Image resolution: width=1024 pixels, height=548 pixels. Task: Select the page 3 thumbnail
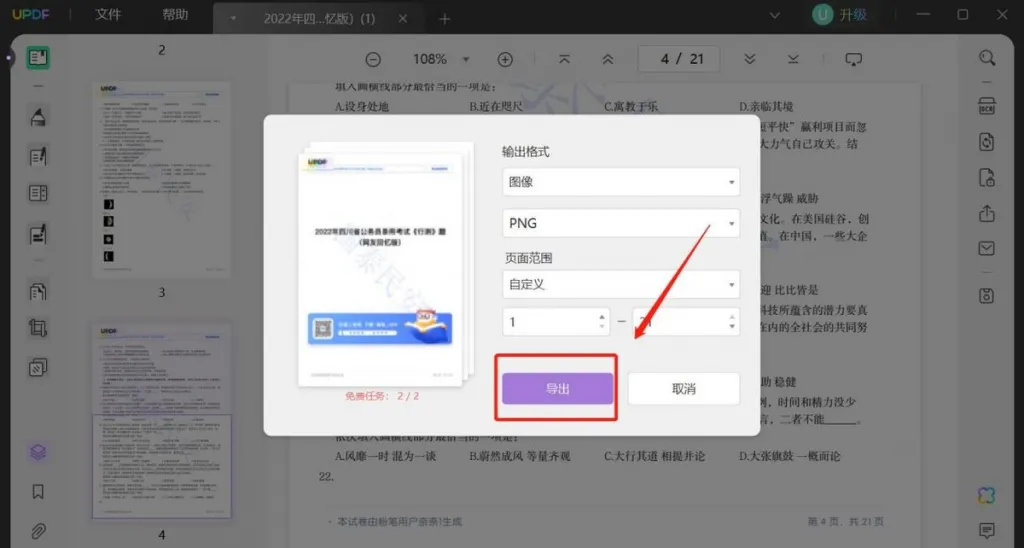(x=162, y=180)
